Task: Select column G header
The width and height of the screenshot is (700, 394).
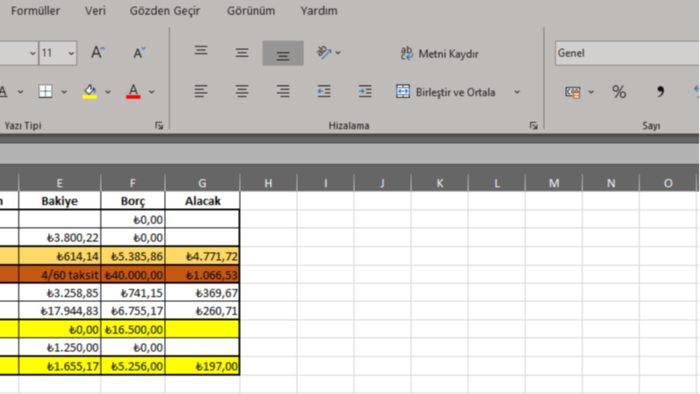Action: (x=202, y=183)
